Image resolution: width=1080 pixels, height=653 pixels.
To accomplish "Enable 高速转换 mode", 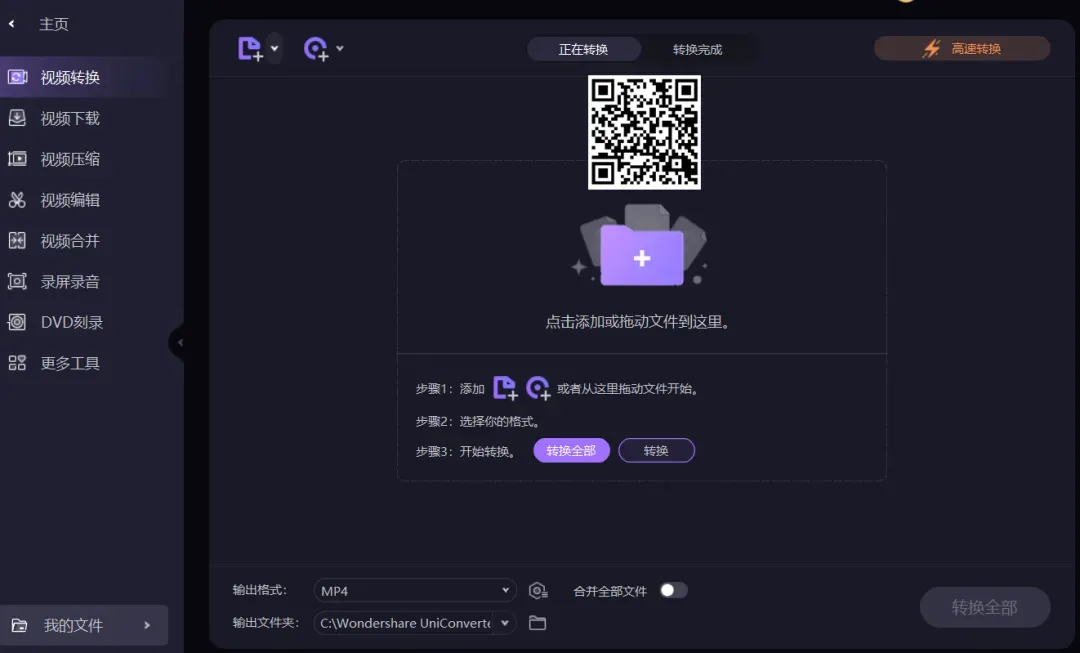I will pos(962,48).
